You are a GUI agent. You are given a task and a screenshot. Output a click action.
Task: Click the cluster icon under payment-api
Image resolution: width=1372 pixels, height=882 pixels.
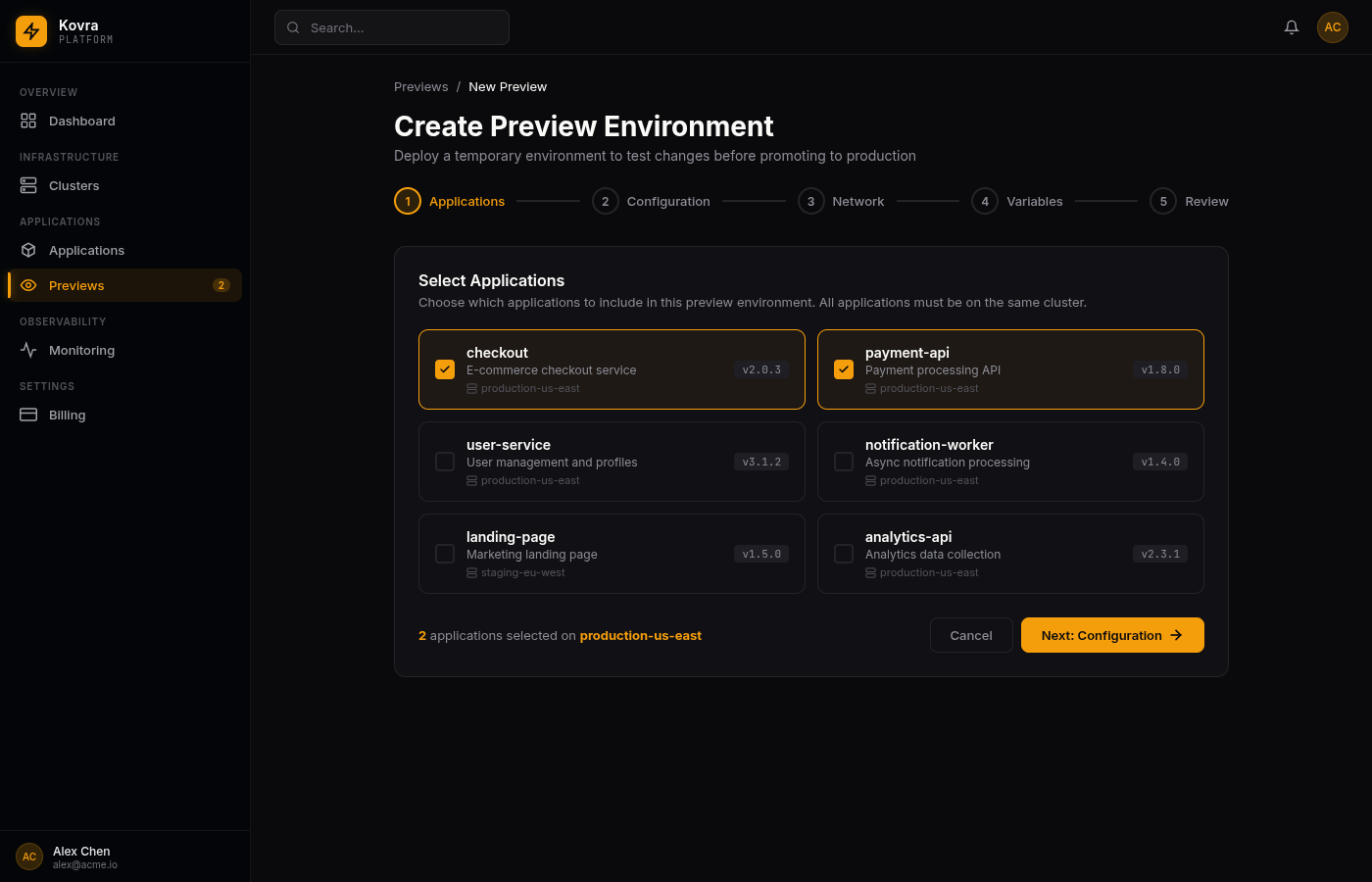pos(870,389)
